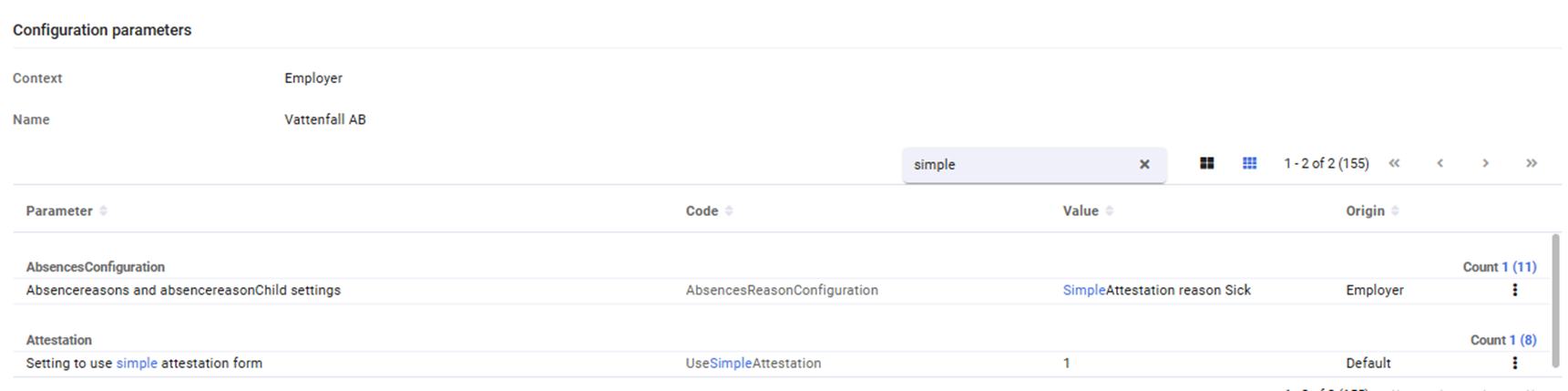Open the SimpleAttestation reason Sick value

(x=1156, y=290)
